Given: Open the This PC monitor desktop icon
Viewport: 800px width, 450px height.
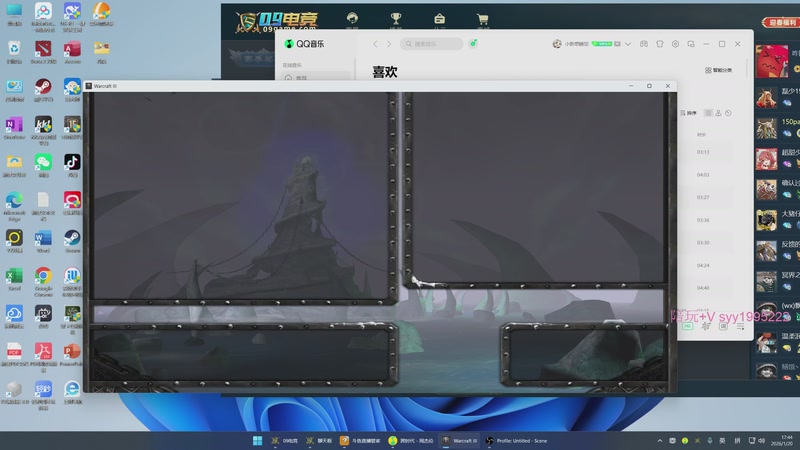Looking at the screenshot, I should point(14,14).
